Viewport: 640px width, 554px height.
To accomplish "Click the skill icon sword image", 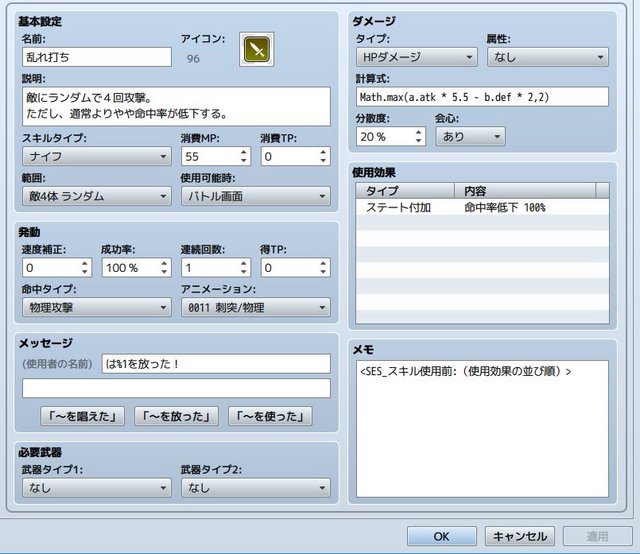I will click(257, 49).
